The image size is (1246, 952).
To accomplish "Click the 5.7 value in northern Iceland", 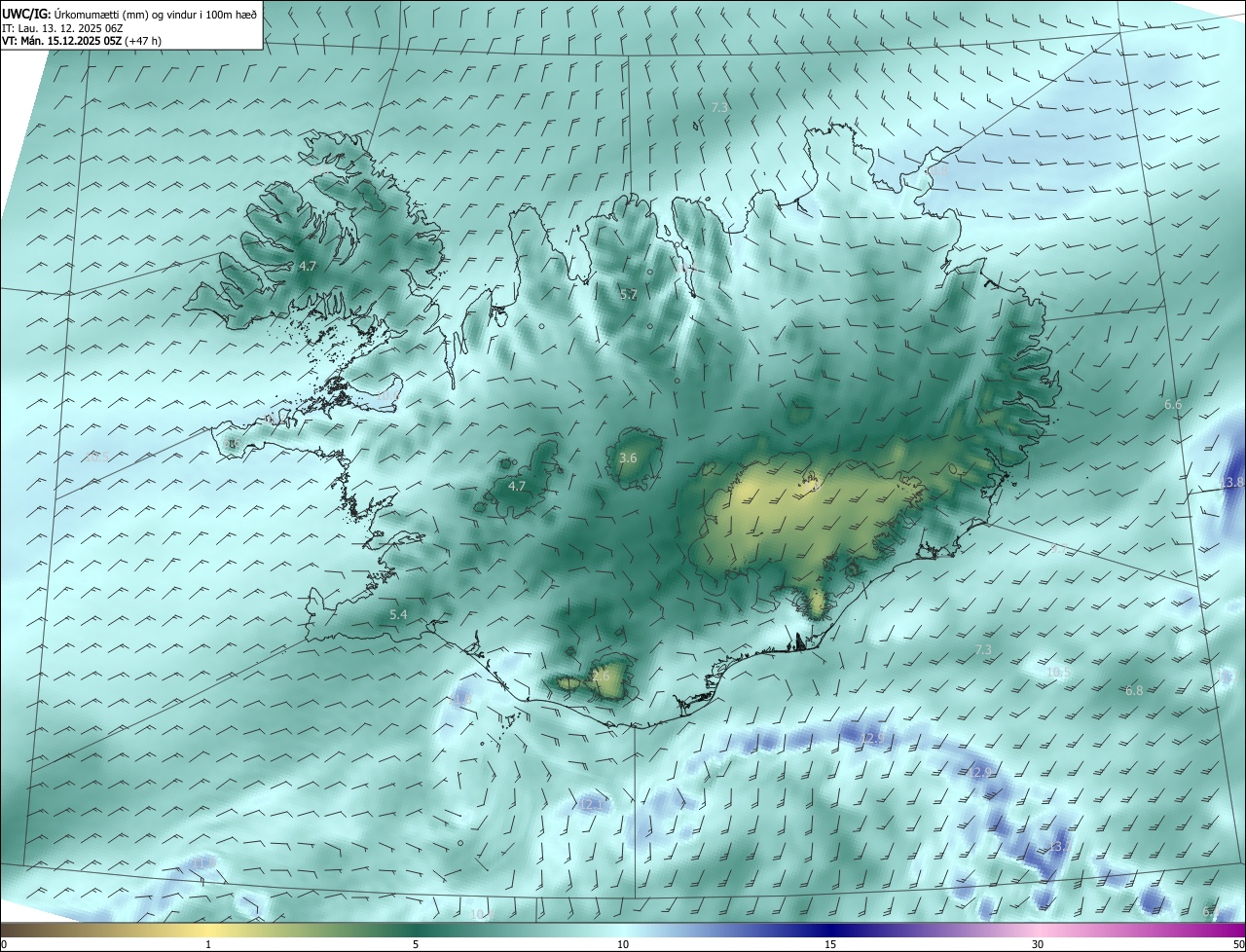I will click(x=629, y=294).
